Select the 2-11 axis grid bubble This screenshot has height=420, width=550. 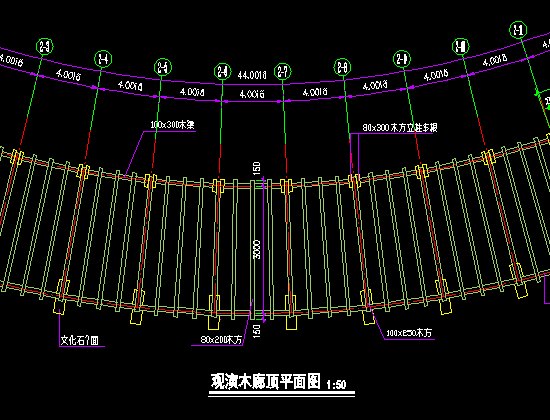(518, 30)
